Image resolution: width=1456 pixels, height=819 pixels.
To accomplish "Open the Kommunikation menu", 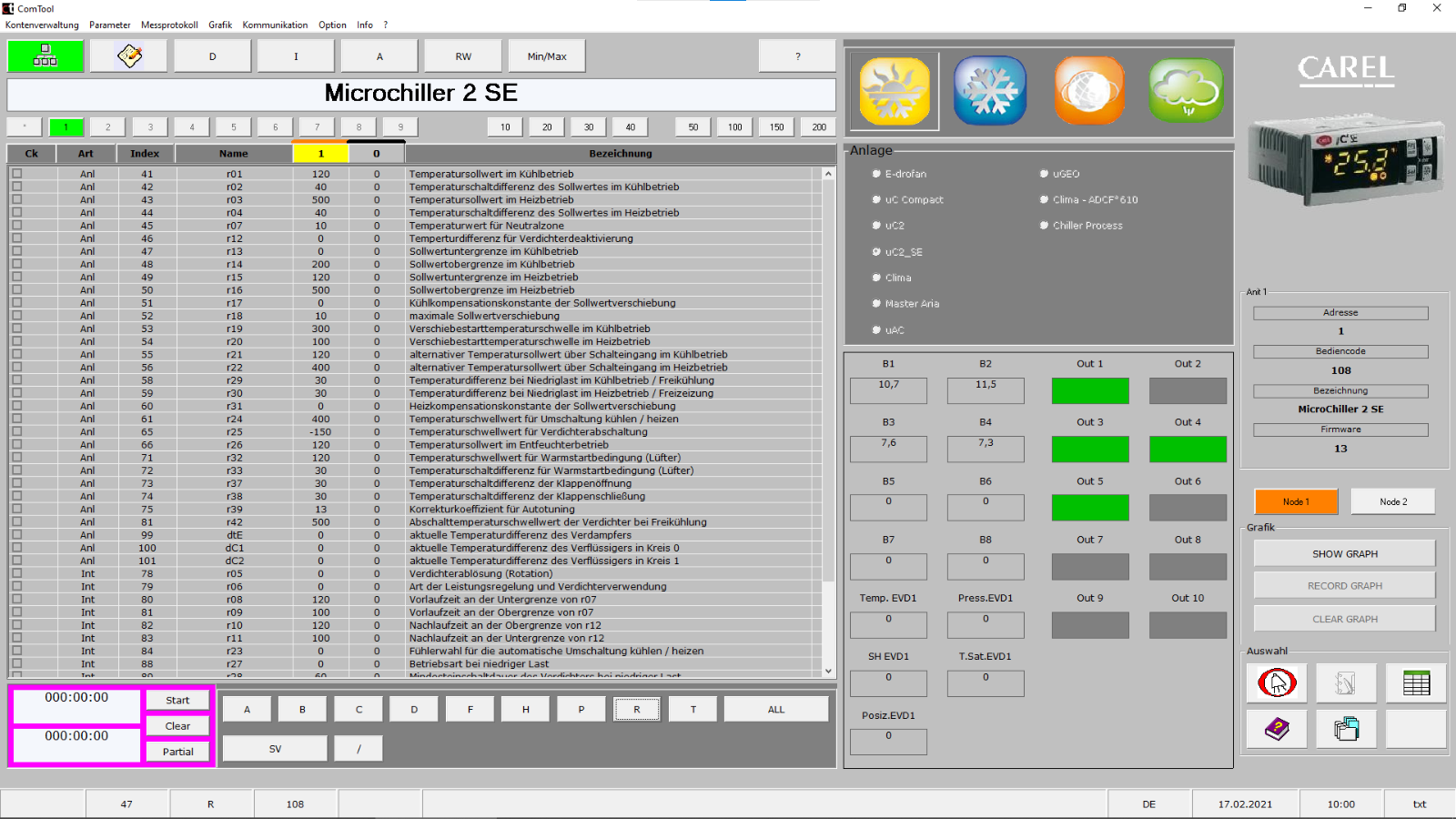I will (x=275, y=25).
